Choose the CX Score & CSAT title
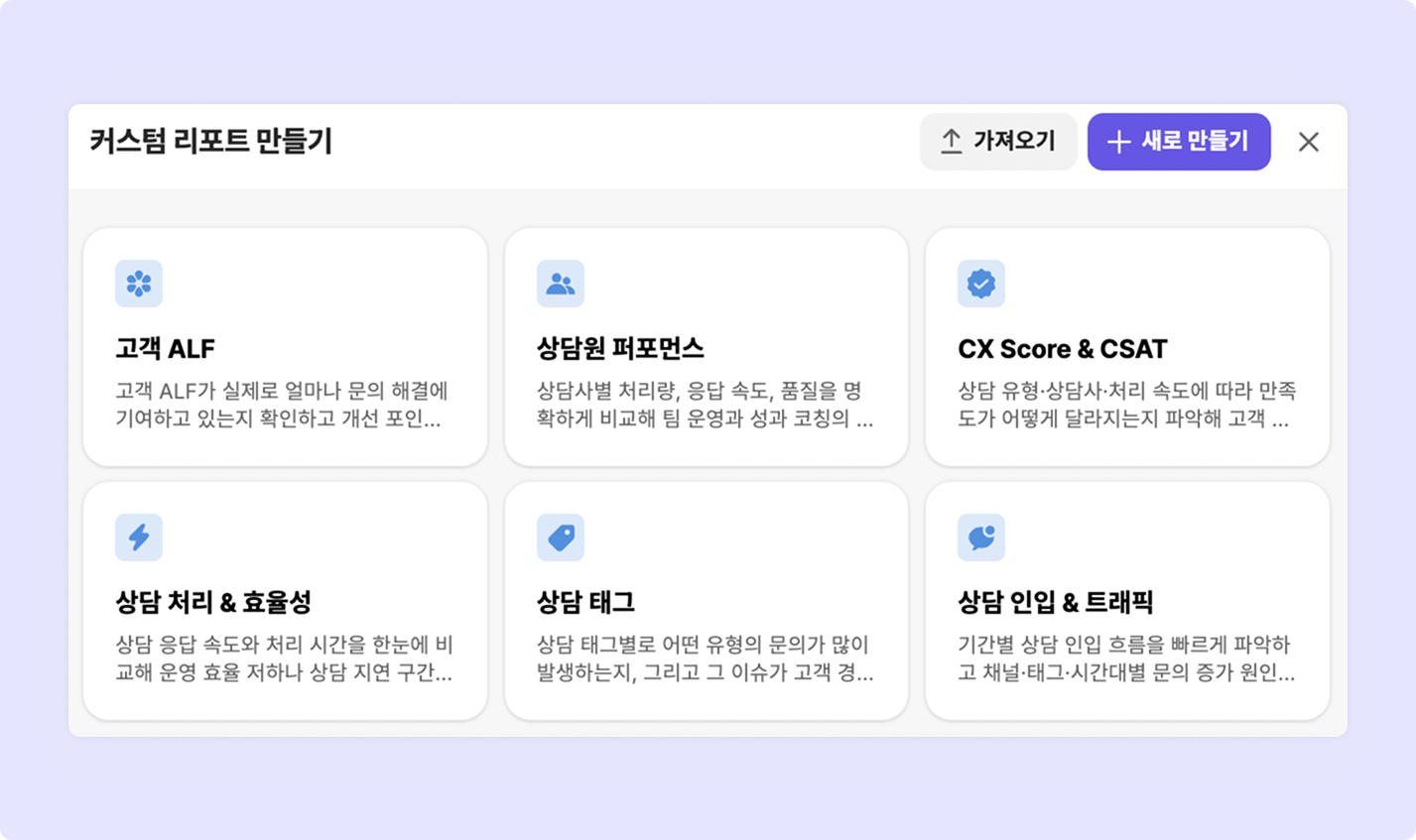Viewport: 1416px width, 840px height. (x=1063, y=349)
